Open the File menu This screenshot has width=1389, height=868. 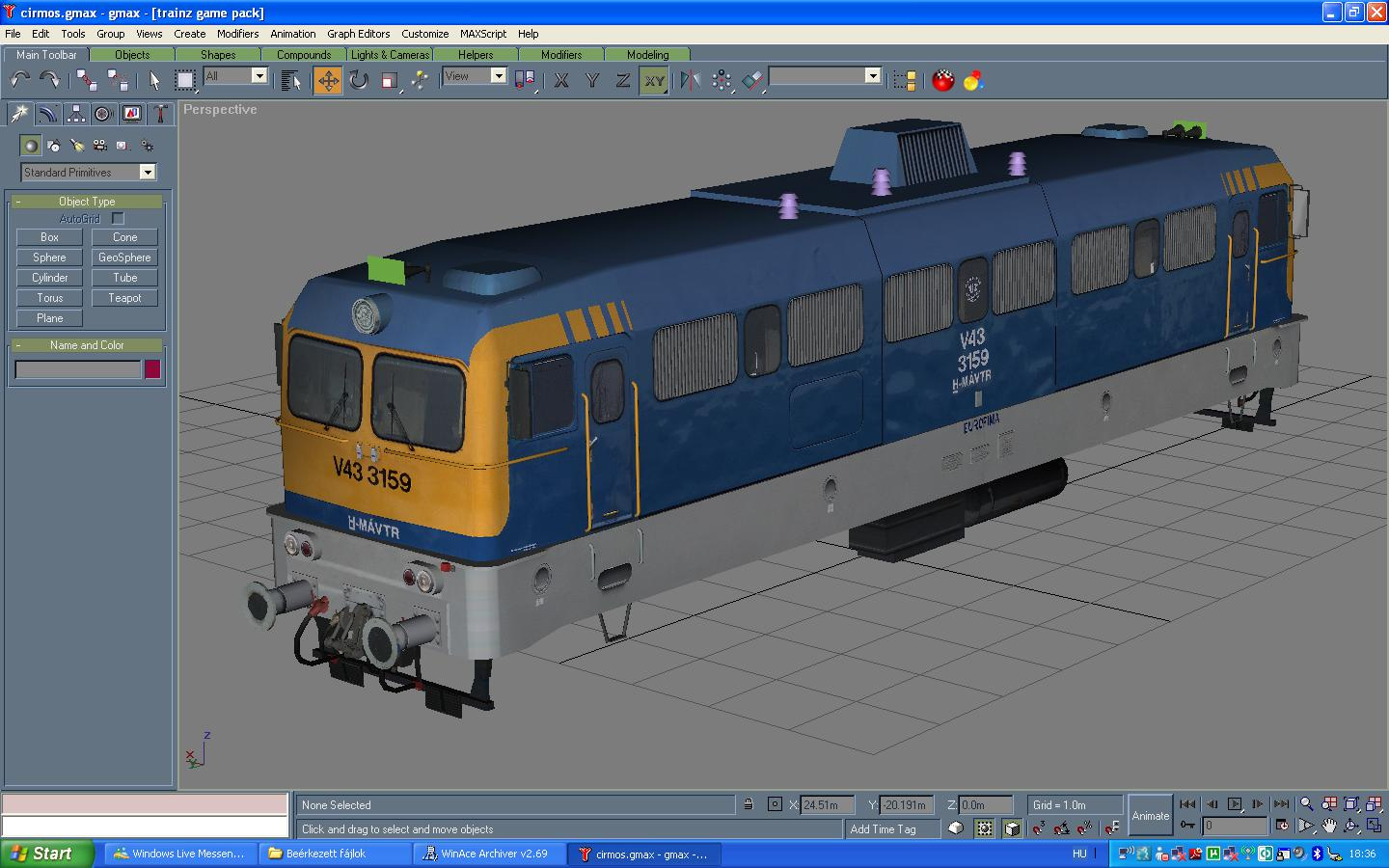coord(13,34)
